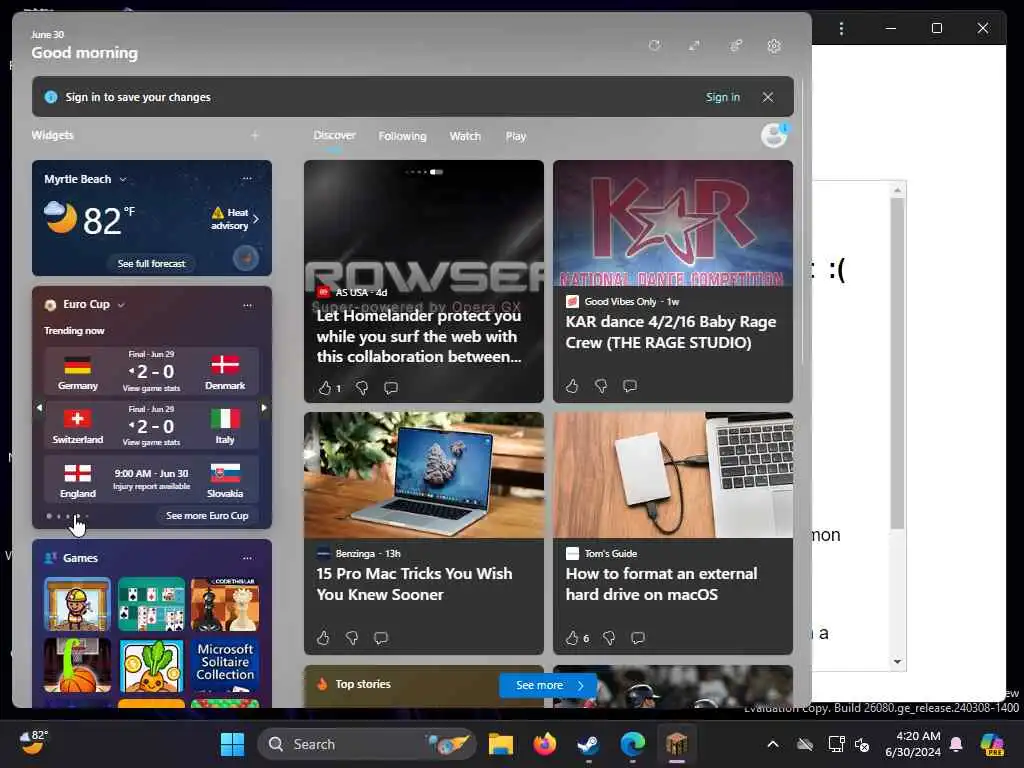Screen dimensions: 1024x768
Task: Comment on format external hard drive article
Action: coord(638,637)
